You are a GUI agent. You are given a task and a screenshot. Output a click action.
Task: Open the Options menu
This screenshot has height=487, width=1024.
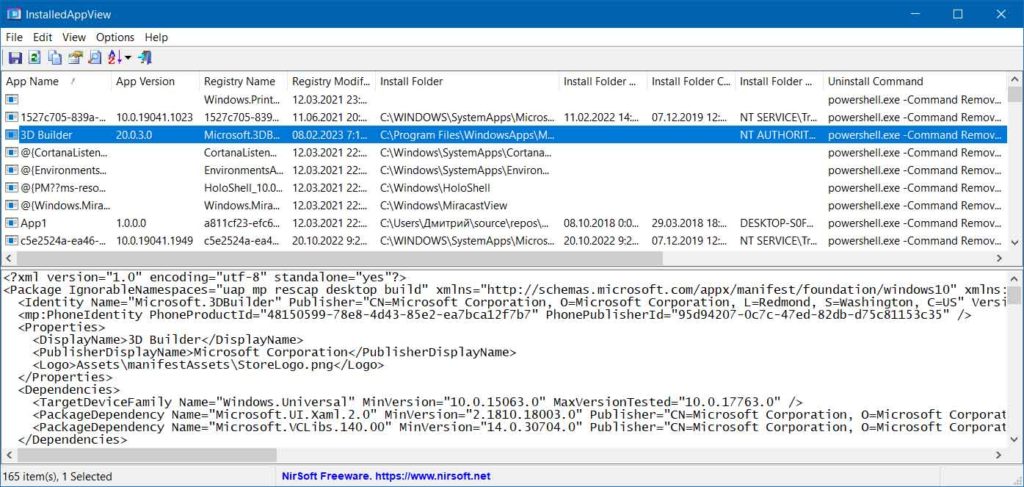pyautogui.click(x=115, y=37)
